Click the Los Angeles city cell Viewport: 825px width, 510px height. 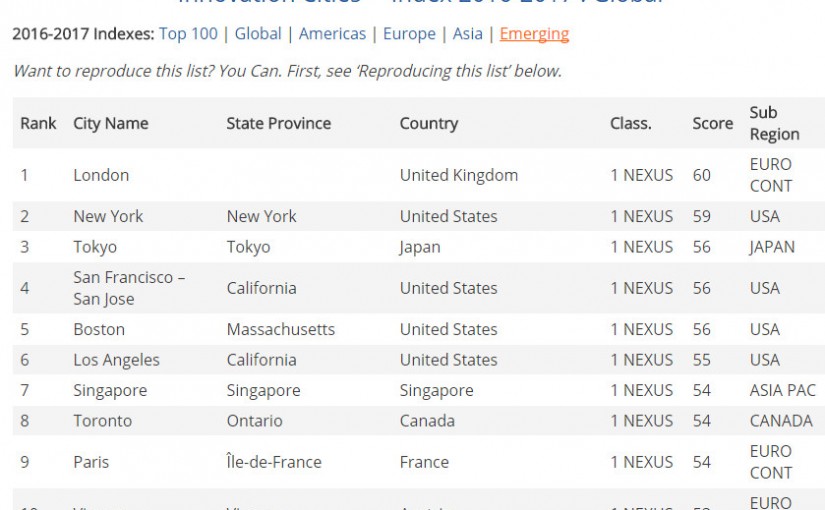pyautogui.click(x=116, y=360)
